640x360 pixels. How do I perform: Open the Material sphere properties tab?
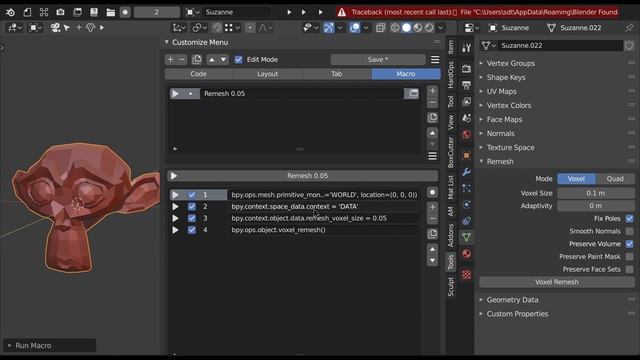(466, 254)
